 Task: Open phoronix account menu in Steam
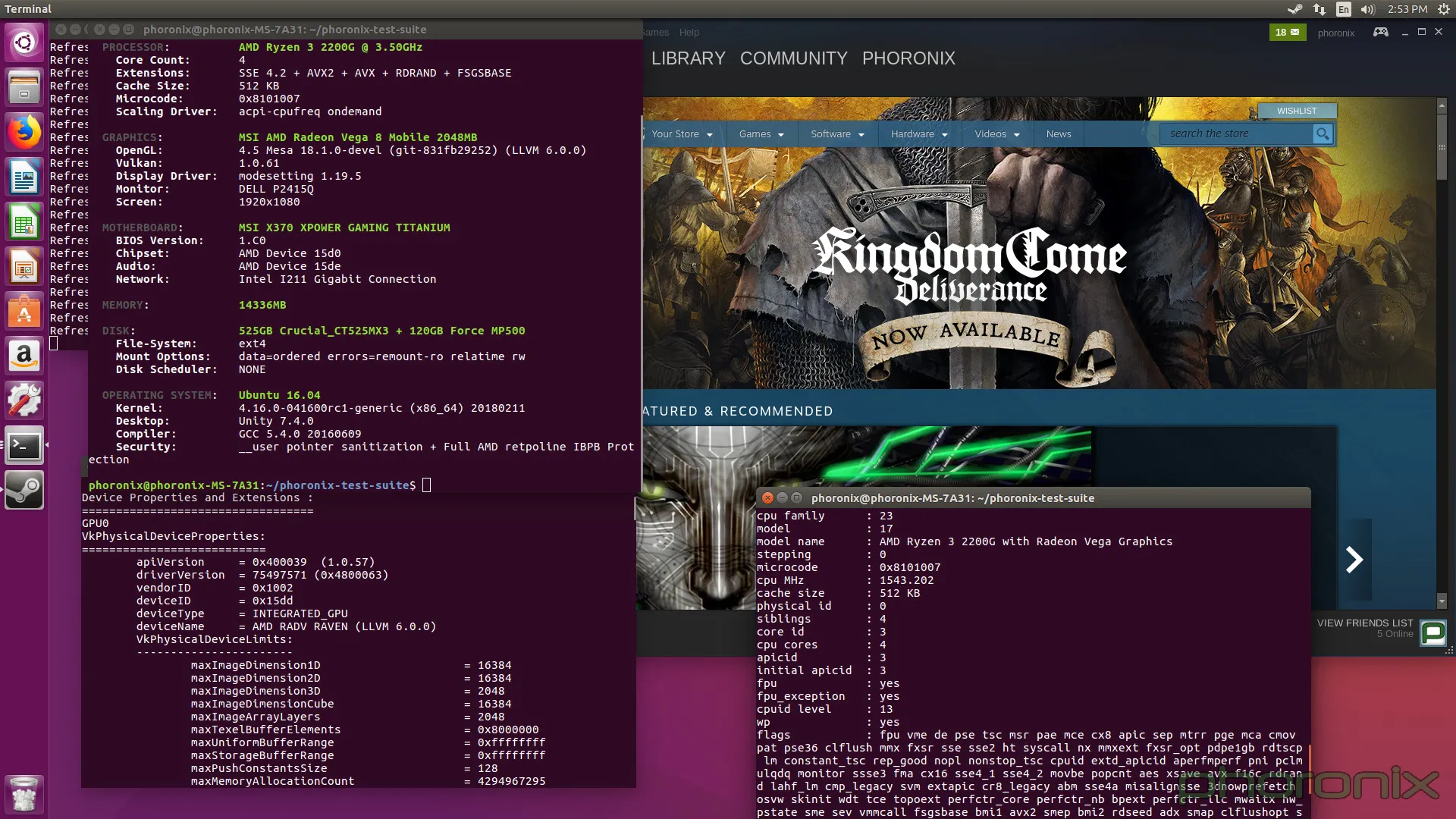coord(1335,33)
